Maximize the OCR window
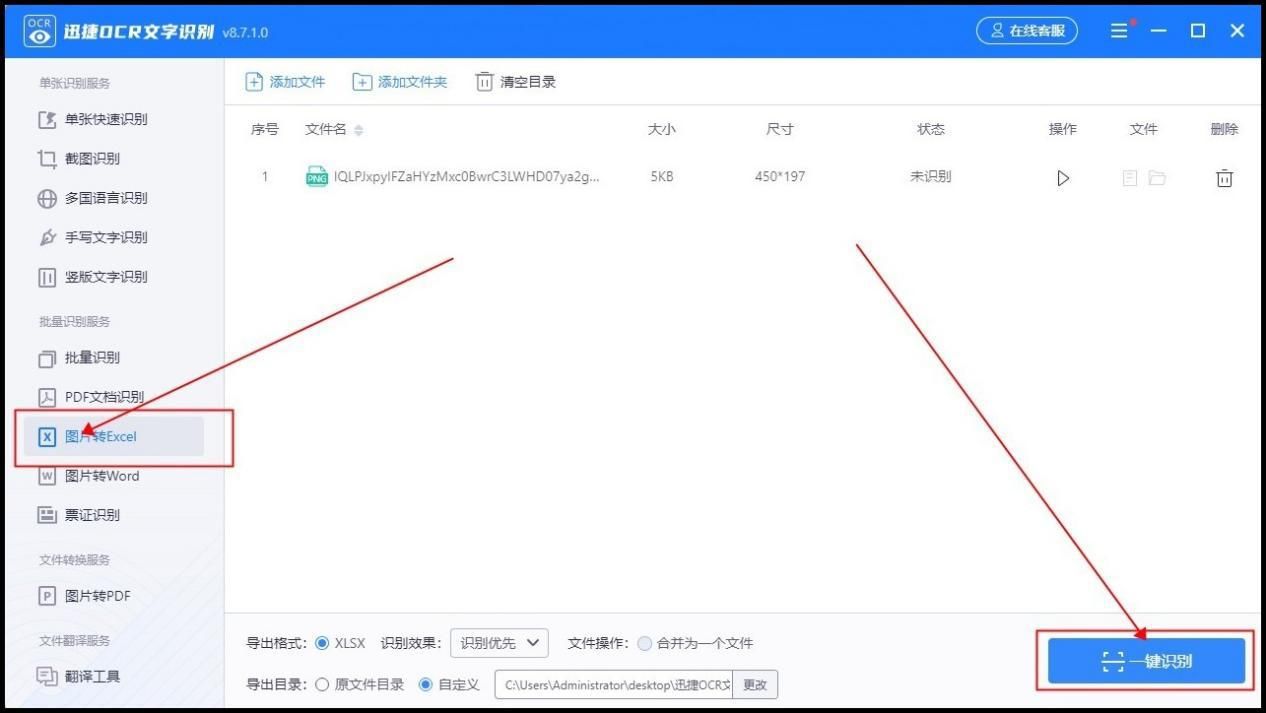The width and height of the screenshot is (1266, 713). click(x=1198, y=31)
